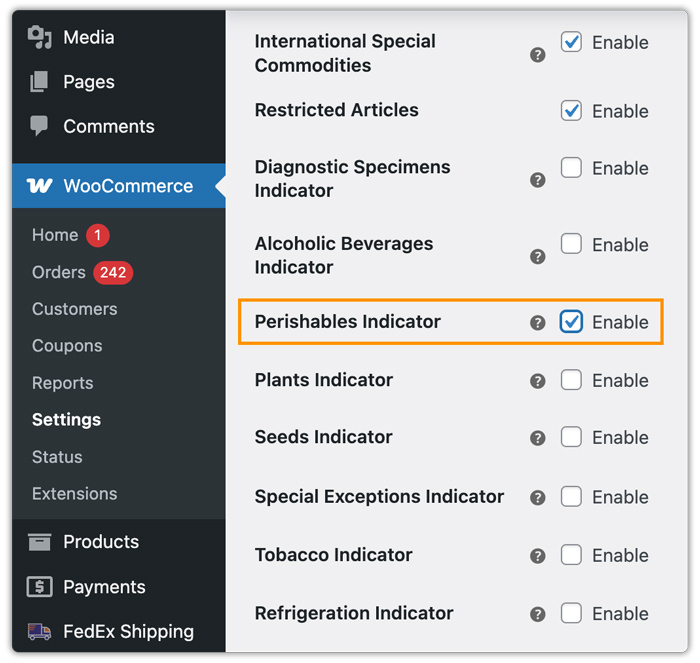The image size is (700, 663).
Task: Open the FedEx Shipping menu
Action: [x=119, y=631]
